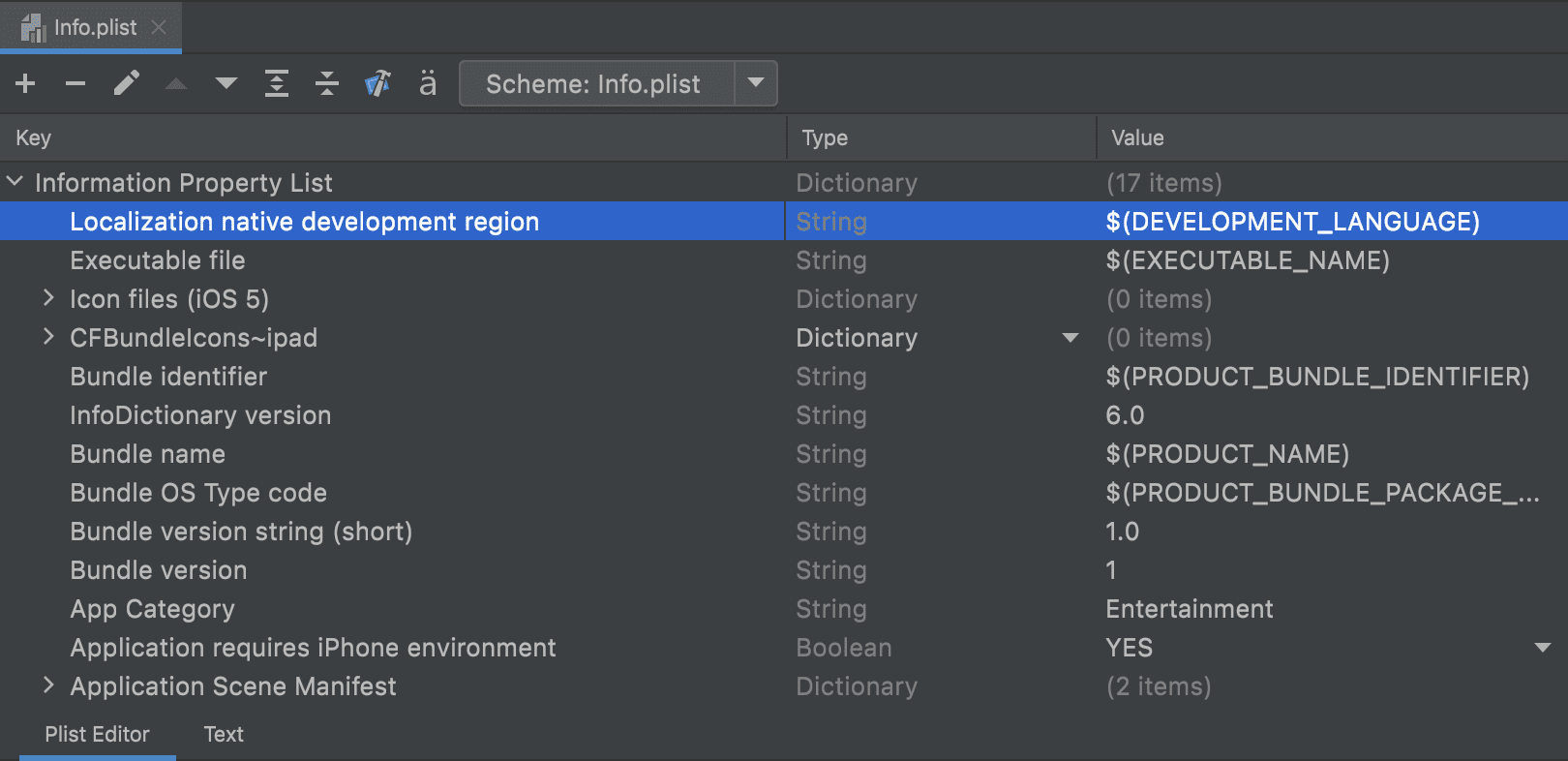Click the Xcode hammer icon

pyautogui.click(x=377, y=84)
